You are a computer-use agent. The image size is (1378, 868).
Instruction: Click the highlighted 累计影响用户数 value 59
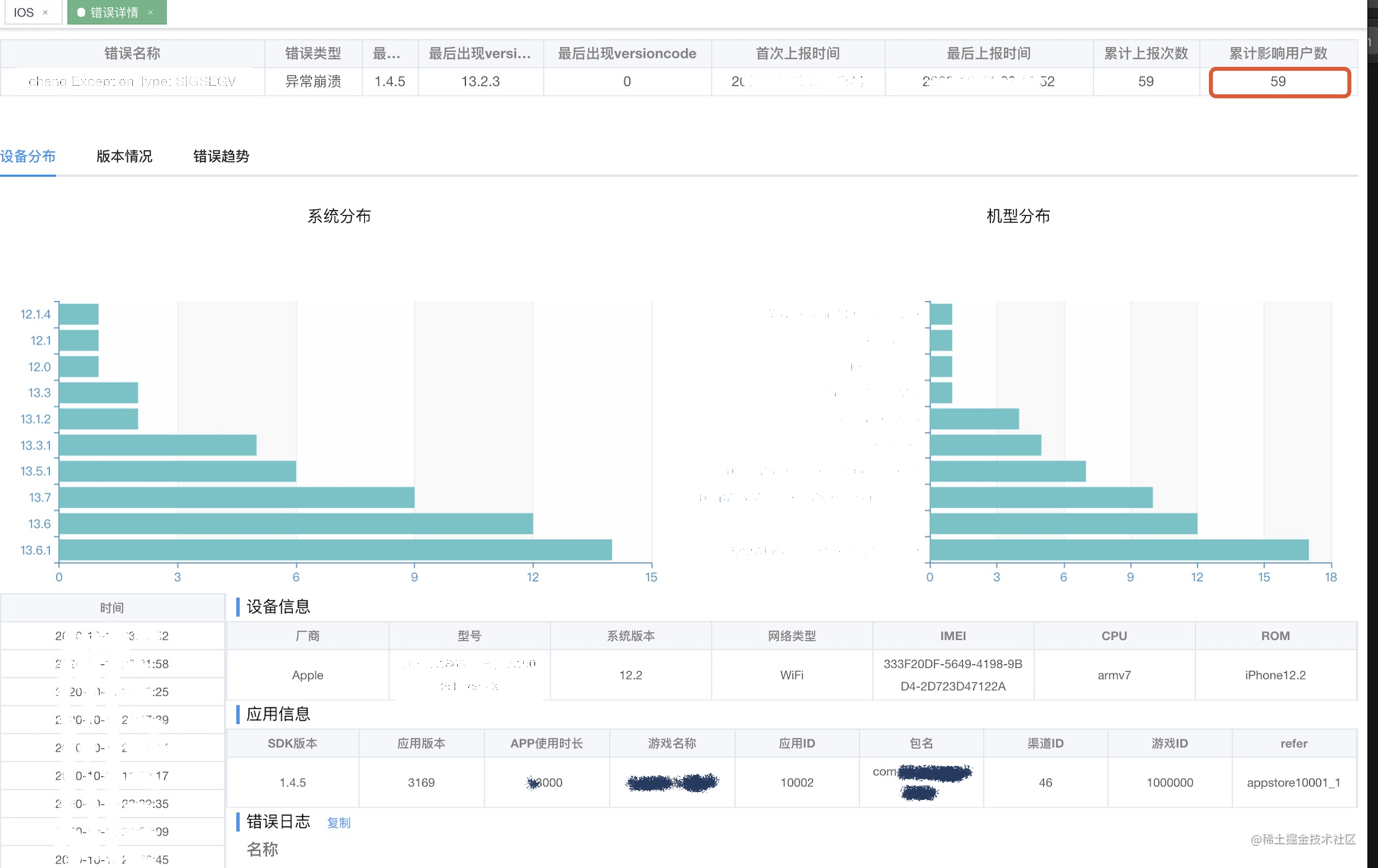coord(1279,81)
